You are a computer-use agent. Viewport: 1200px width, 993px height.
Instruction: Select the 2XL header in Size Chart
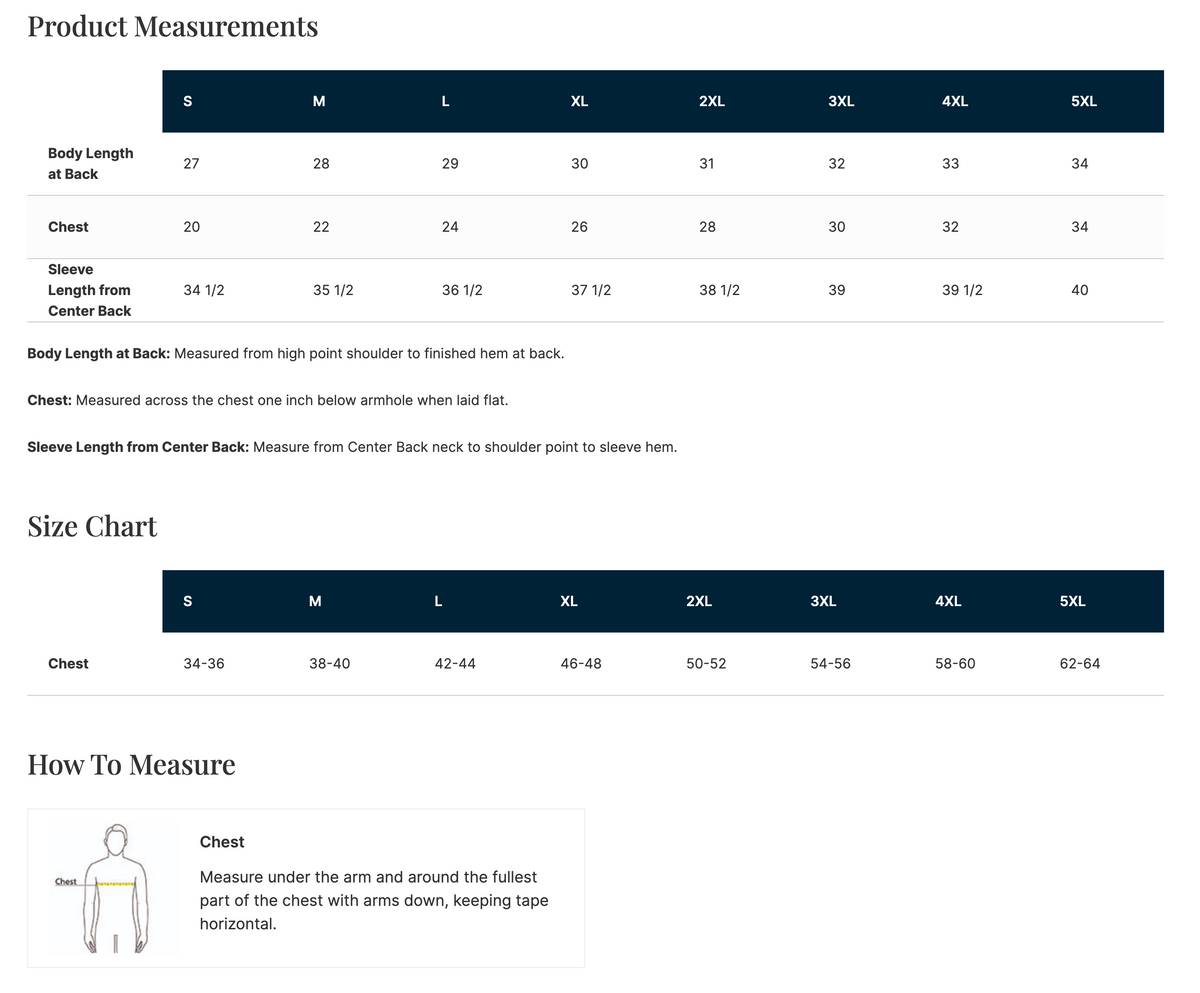[699, 601]
